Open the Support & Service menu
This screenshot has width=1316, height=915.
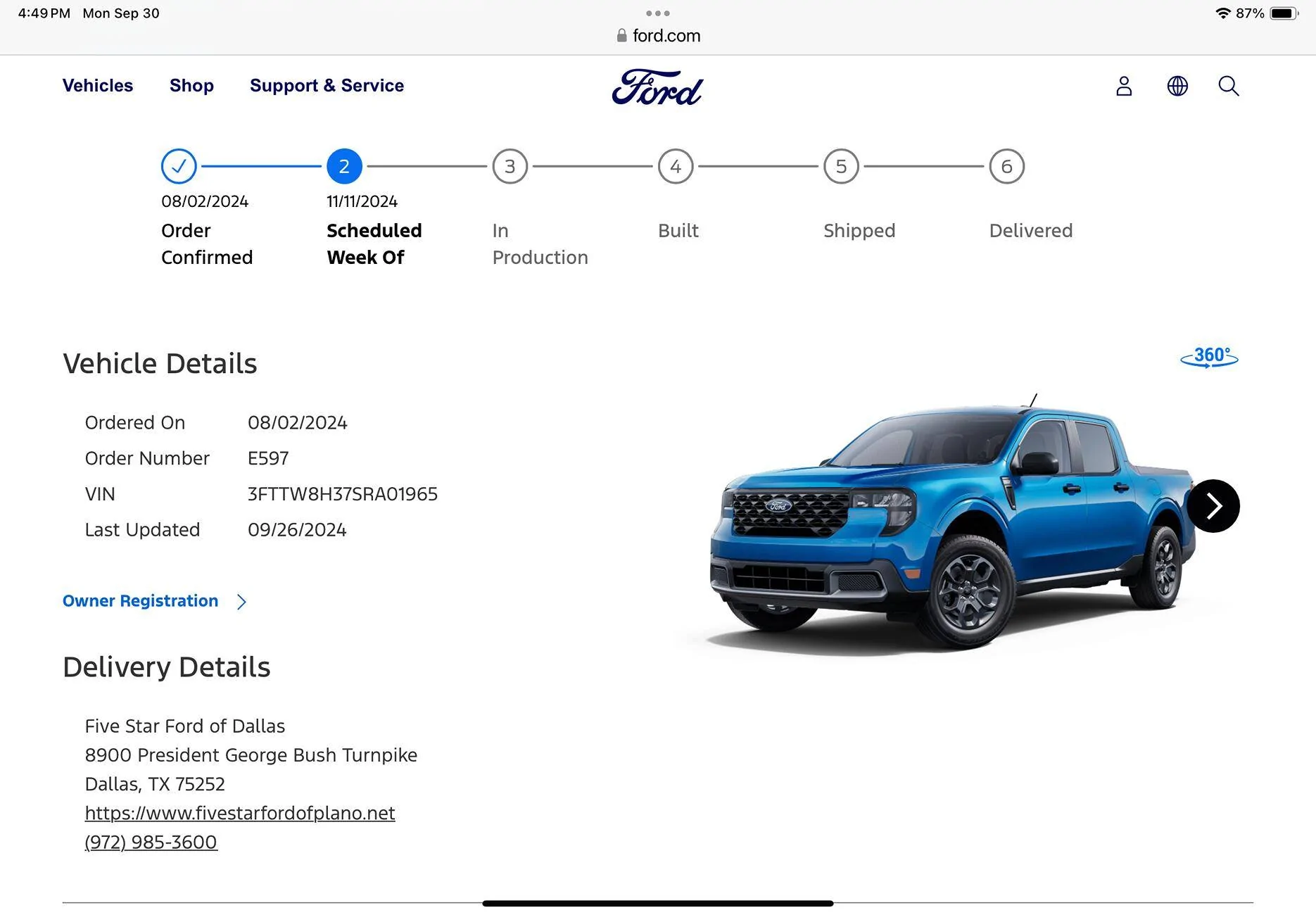pos(327,85)
